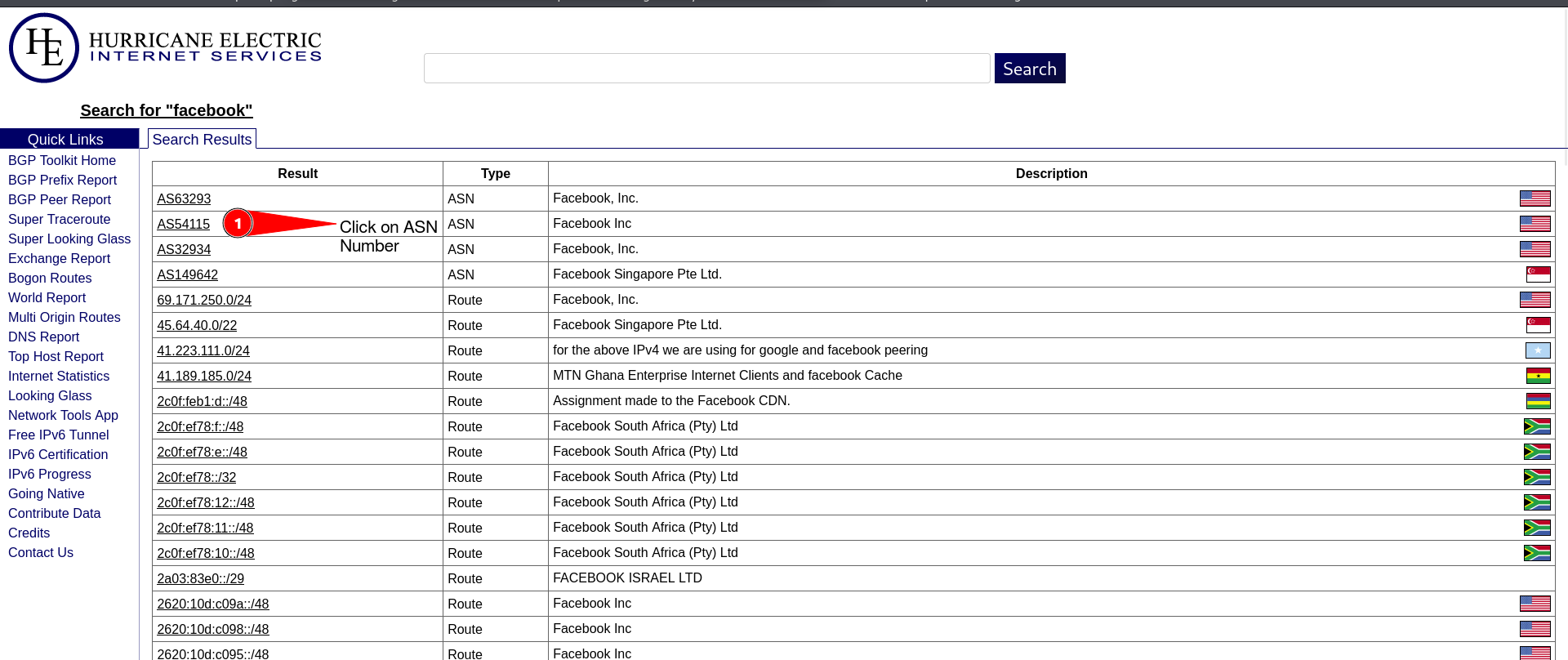This screenshot has height=660, width=1568.
Task: Visit the Contact Us page
Action: tap(41, 553)
